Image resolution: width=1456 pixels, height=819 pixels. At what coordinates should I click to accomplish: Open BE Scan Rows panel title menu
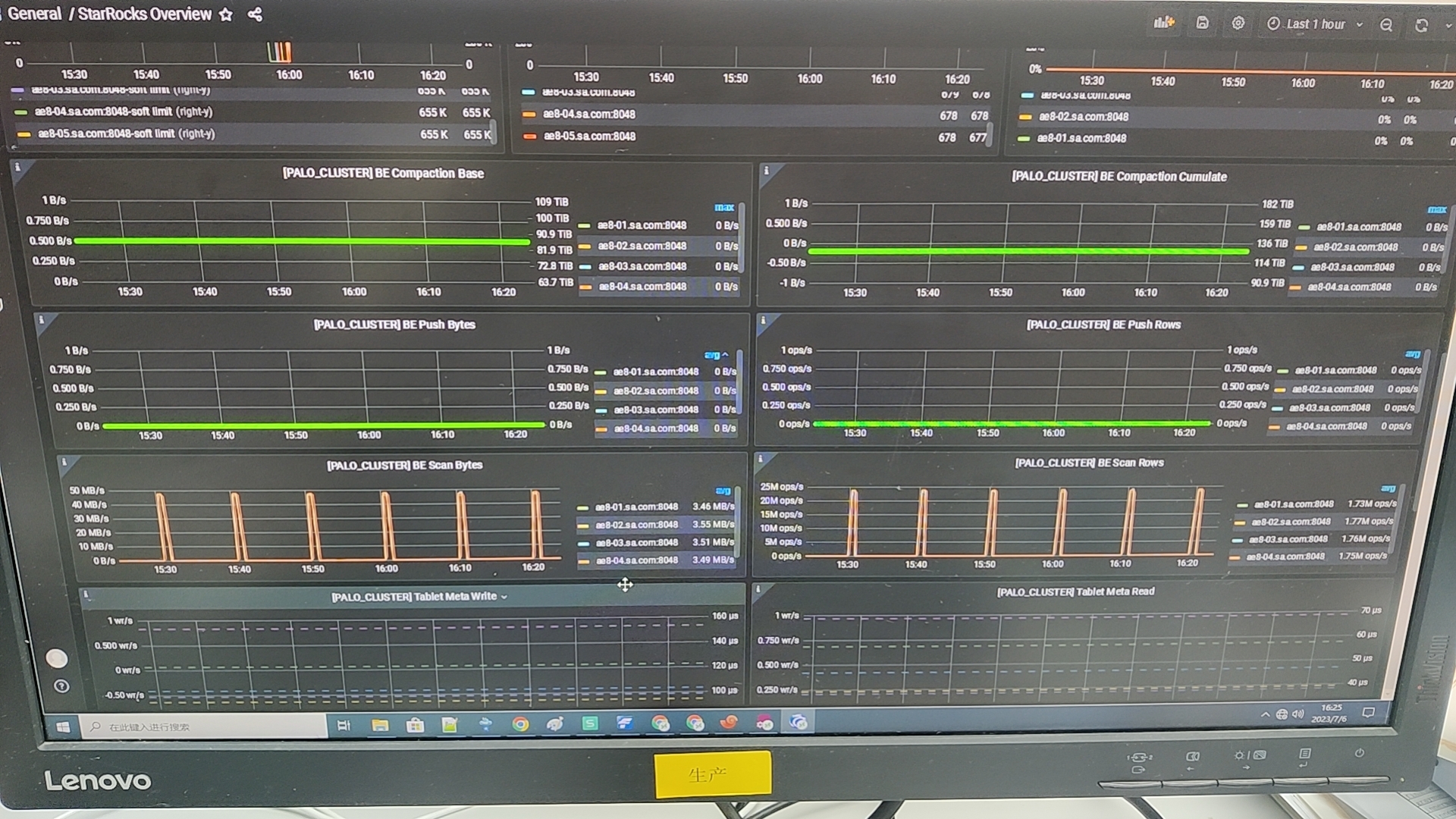point(1089,463)
